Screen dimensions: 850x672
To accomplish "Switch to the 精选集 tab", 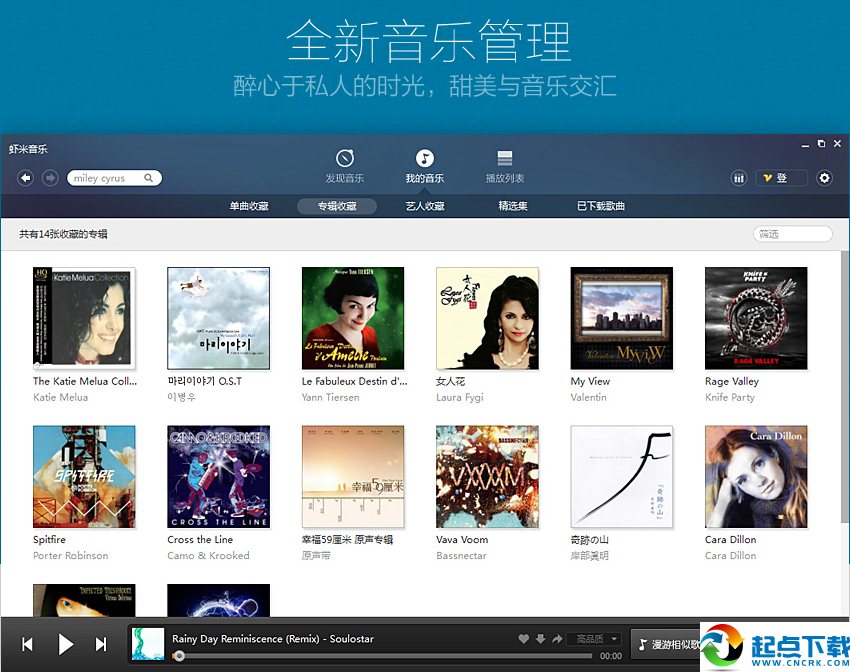I will coord(513,206).
